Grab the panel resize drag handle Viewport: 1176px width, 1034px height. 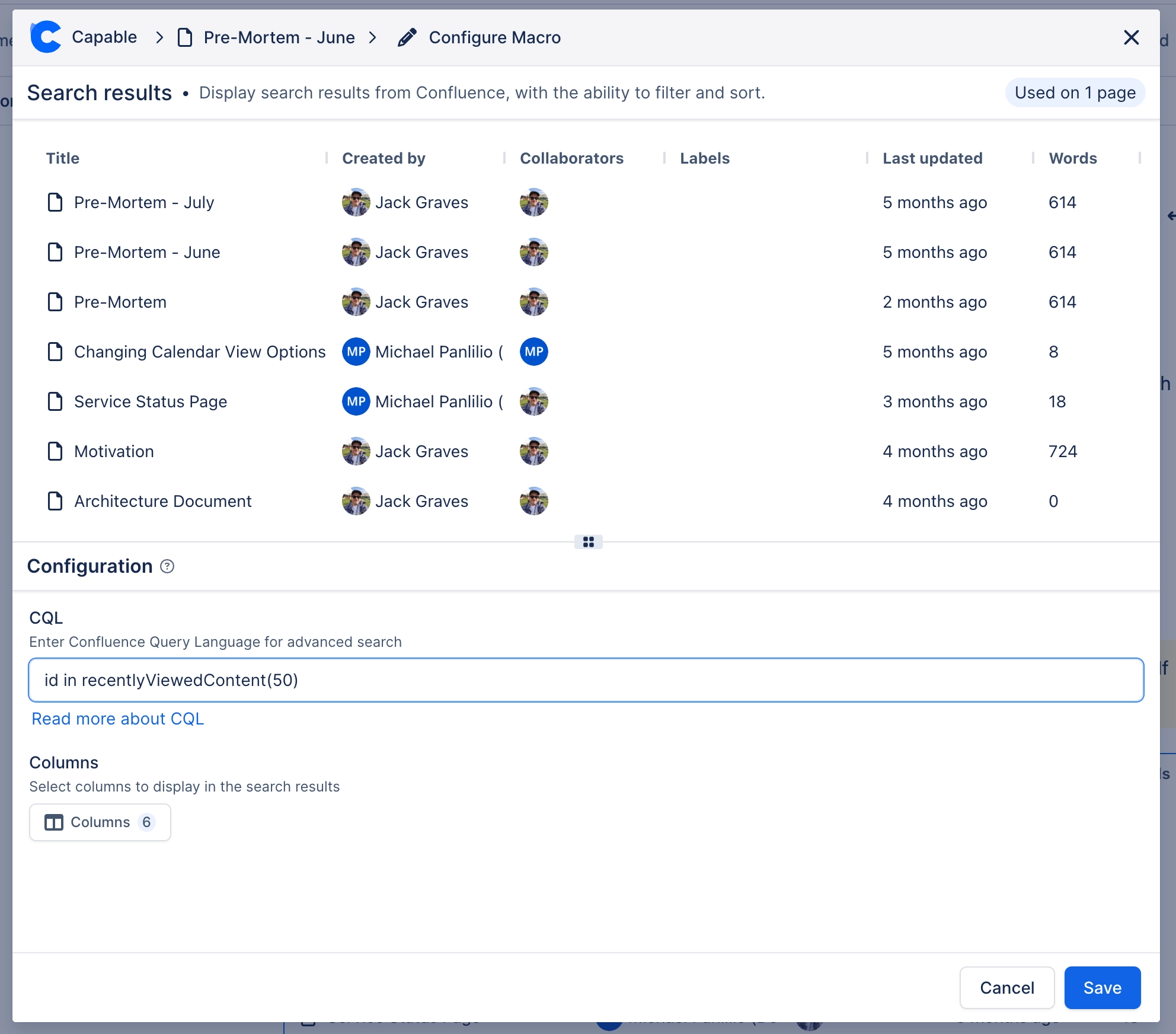(x=588, y=542)
